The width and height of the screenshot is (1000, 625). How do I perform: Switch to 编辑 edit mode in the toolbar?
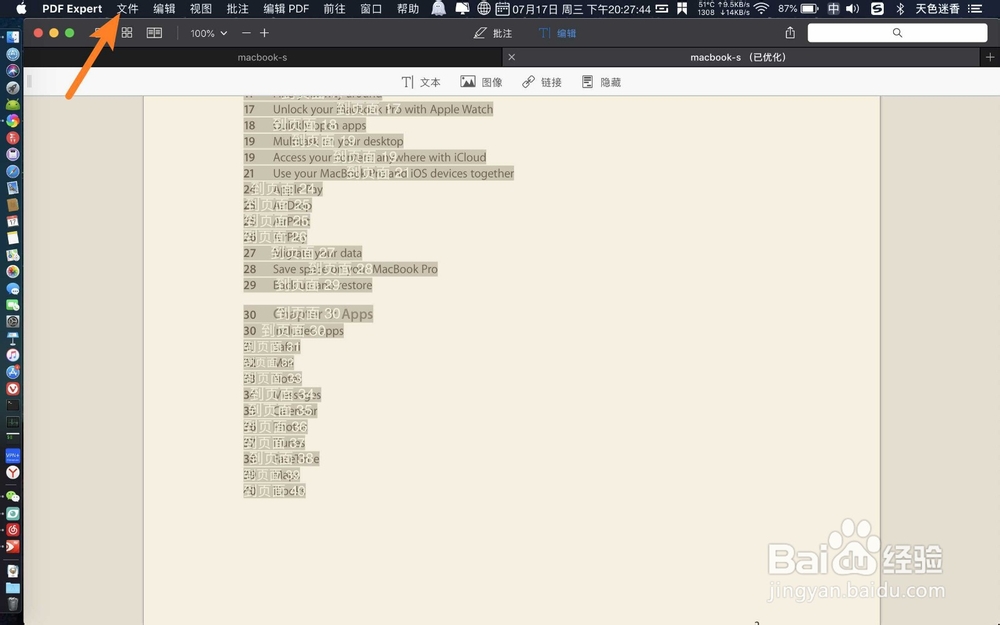[x=557, y=33]
